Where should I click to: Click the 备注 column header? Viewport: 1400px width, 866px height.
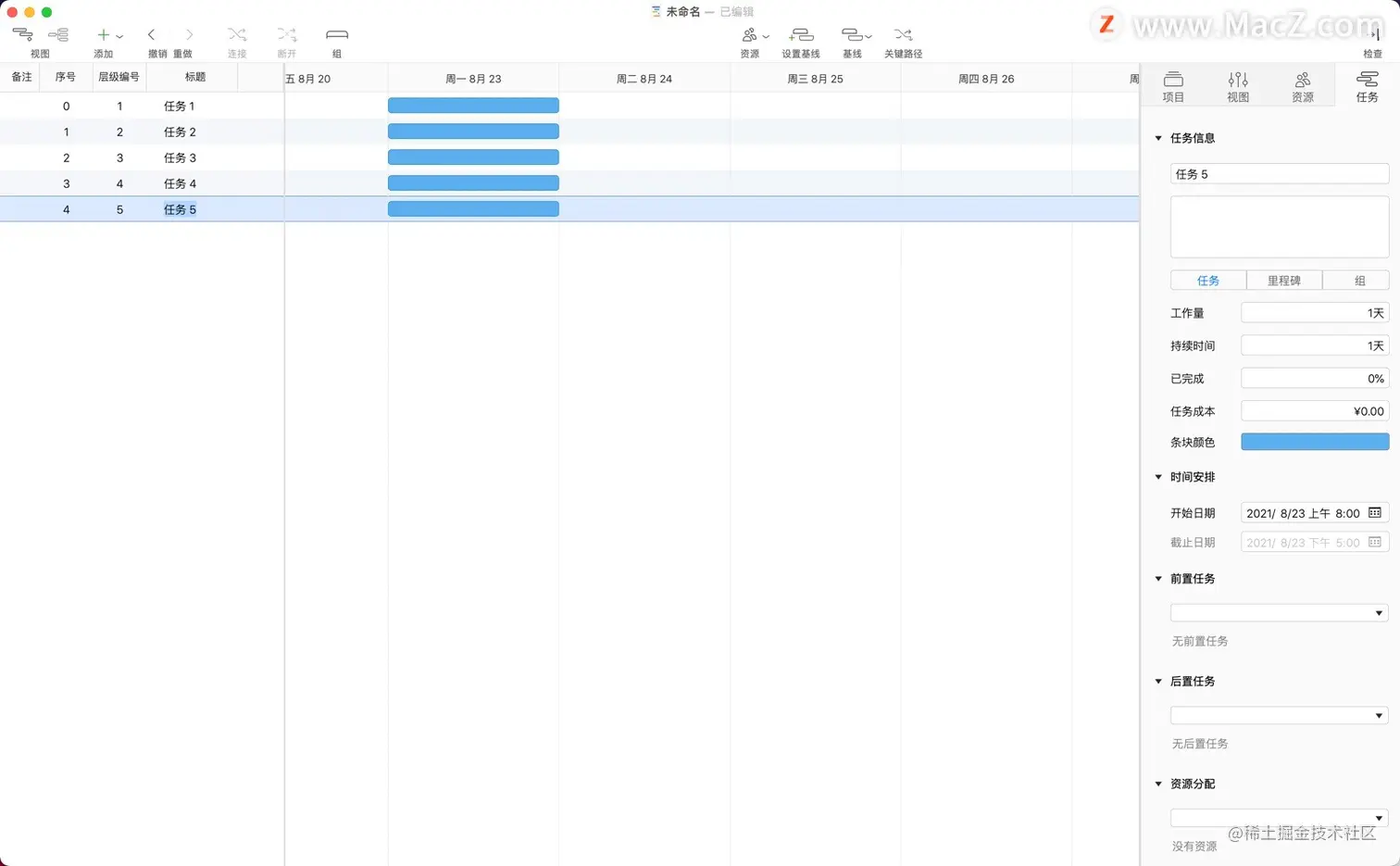click(x=20, y=77)
